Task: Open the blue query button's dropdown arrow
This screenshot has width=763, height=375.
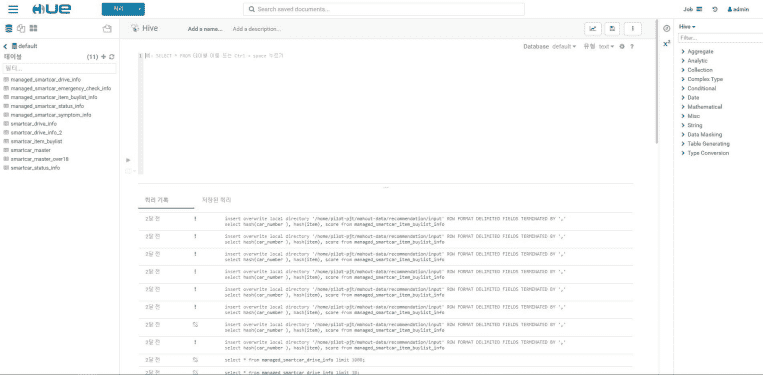Action: 140,9
